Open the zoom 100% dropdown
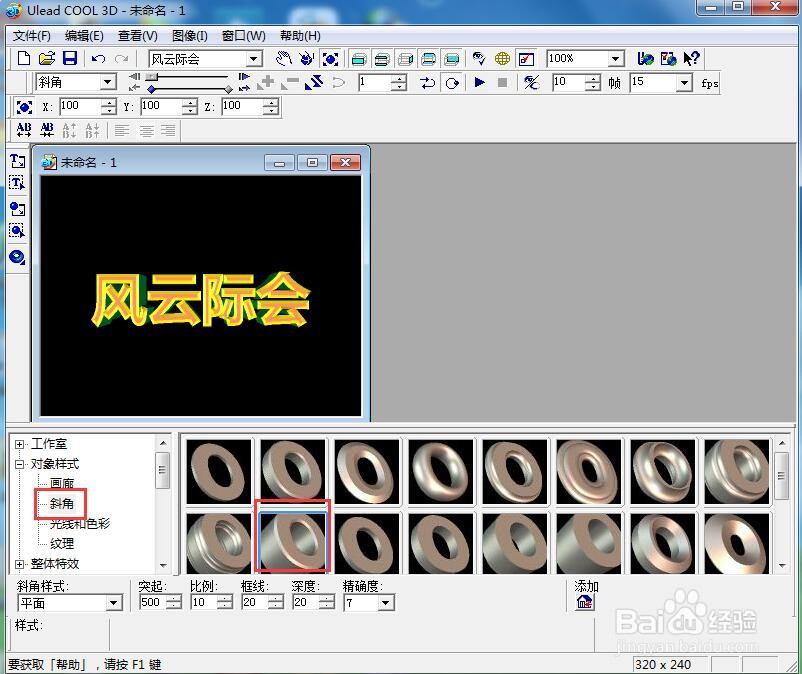Screen dimensions: 802x674 pos(616,59)
